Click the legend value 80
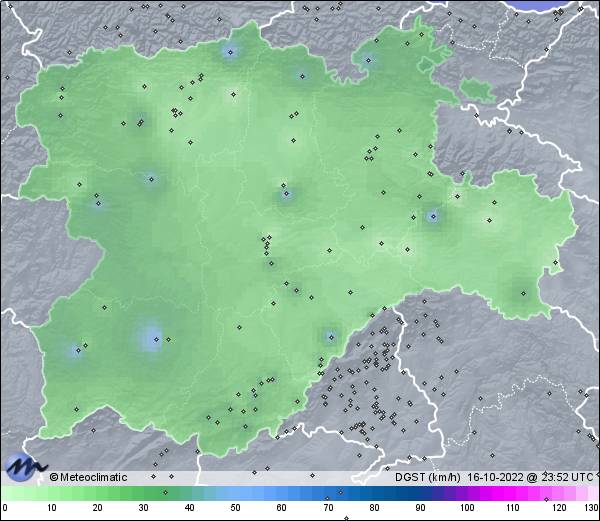This screenshot has height=521, width=600. (x=374, y=508)
